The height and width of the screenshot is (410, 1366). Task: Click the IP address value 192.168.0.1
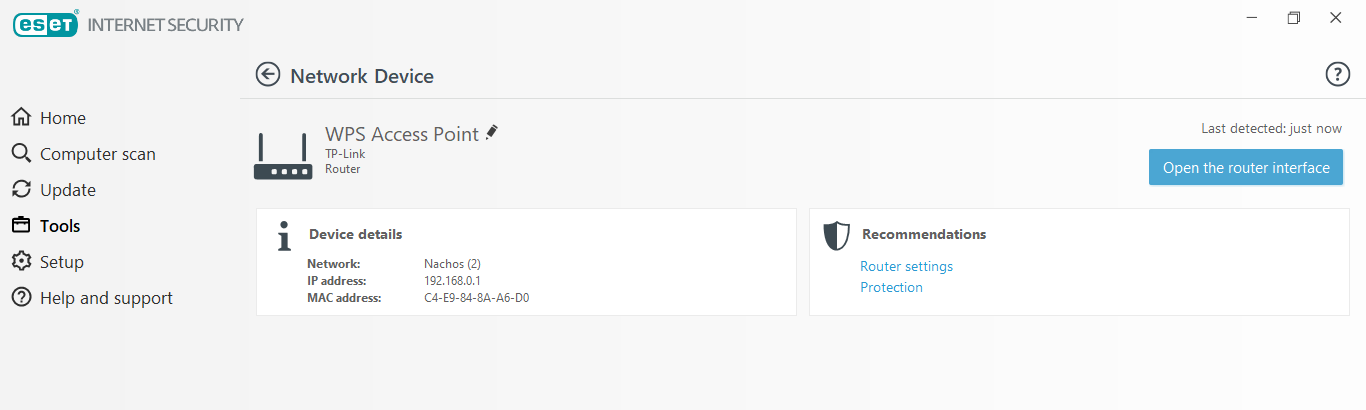[452, 281]
